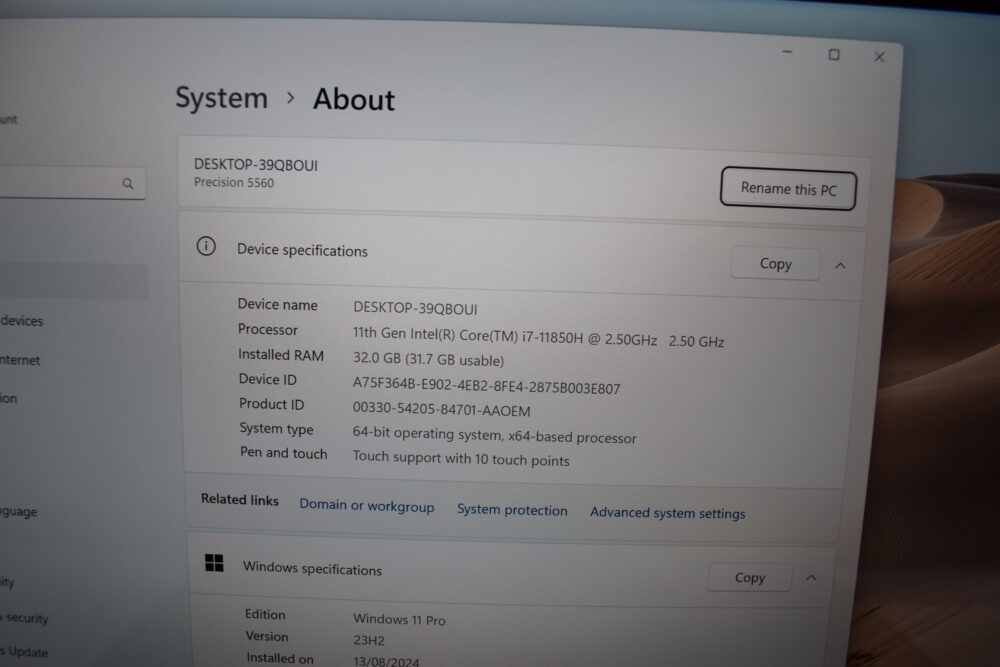Click the search magnifier icon in sidebar
The image size is (1000, 667).
tap(128, 184)
